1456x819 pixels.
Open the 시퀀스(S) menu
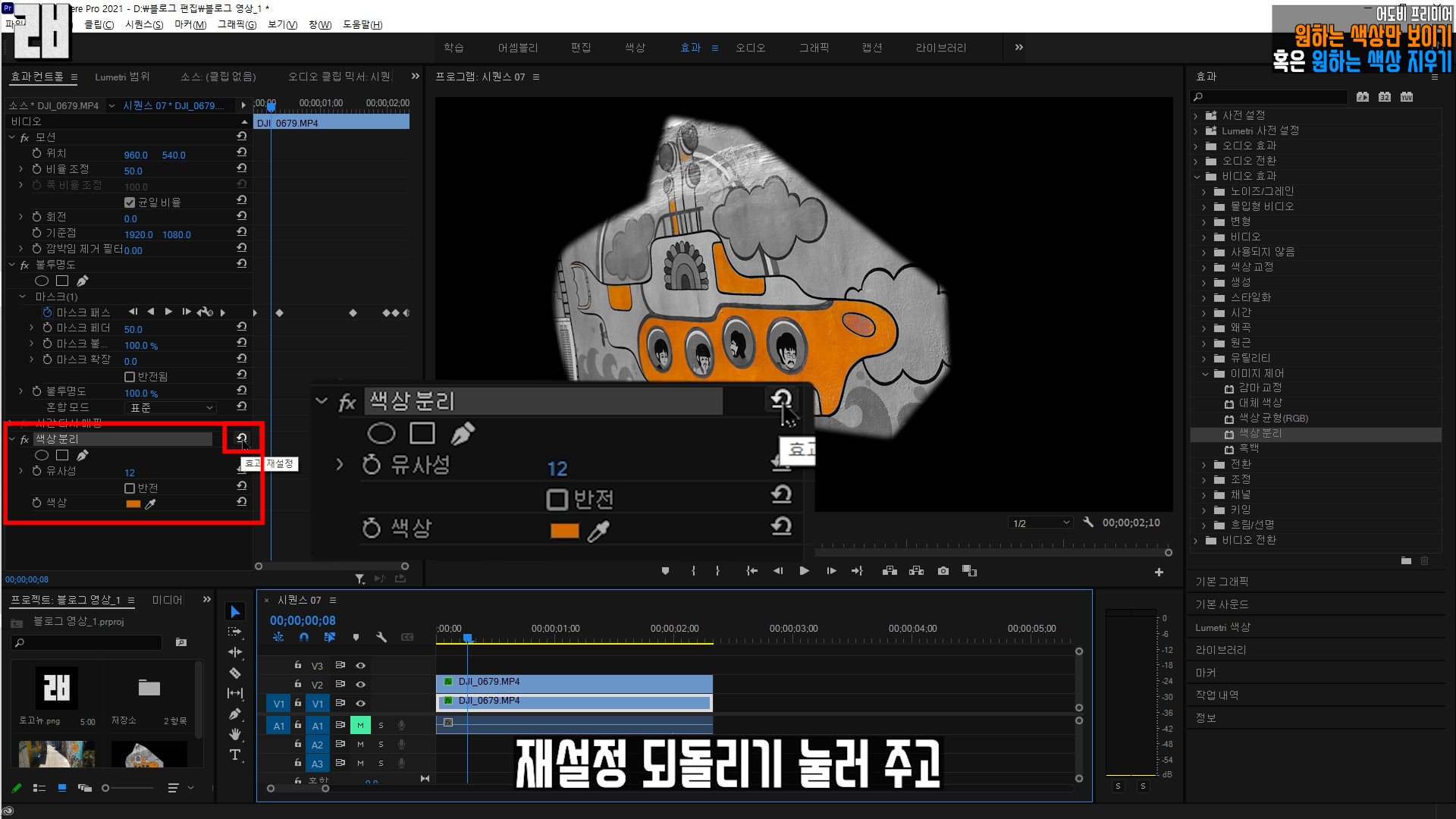click(144, 25)
